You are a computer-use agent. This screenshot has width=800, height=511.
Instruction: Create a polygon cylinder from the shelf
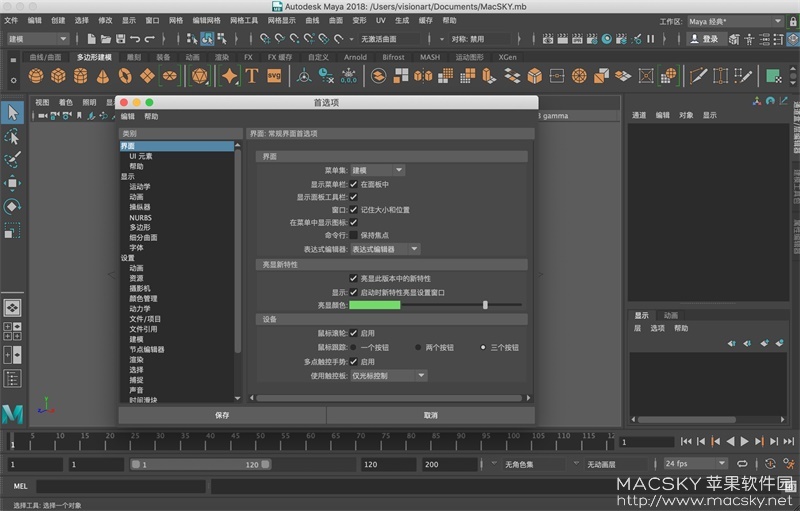pos(81,76)
